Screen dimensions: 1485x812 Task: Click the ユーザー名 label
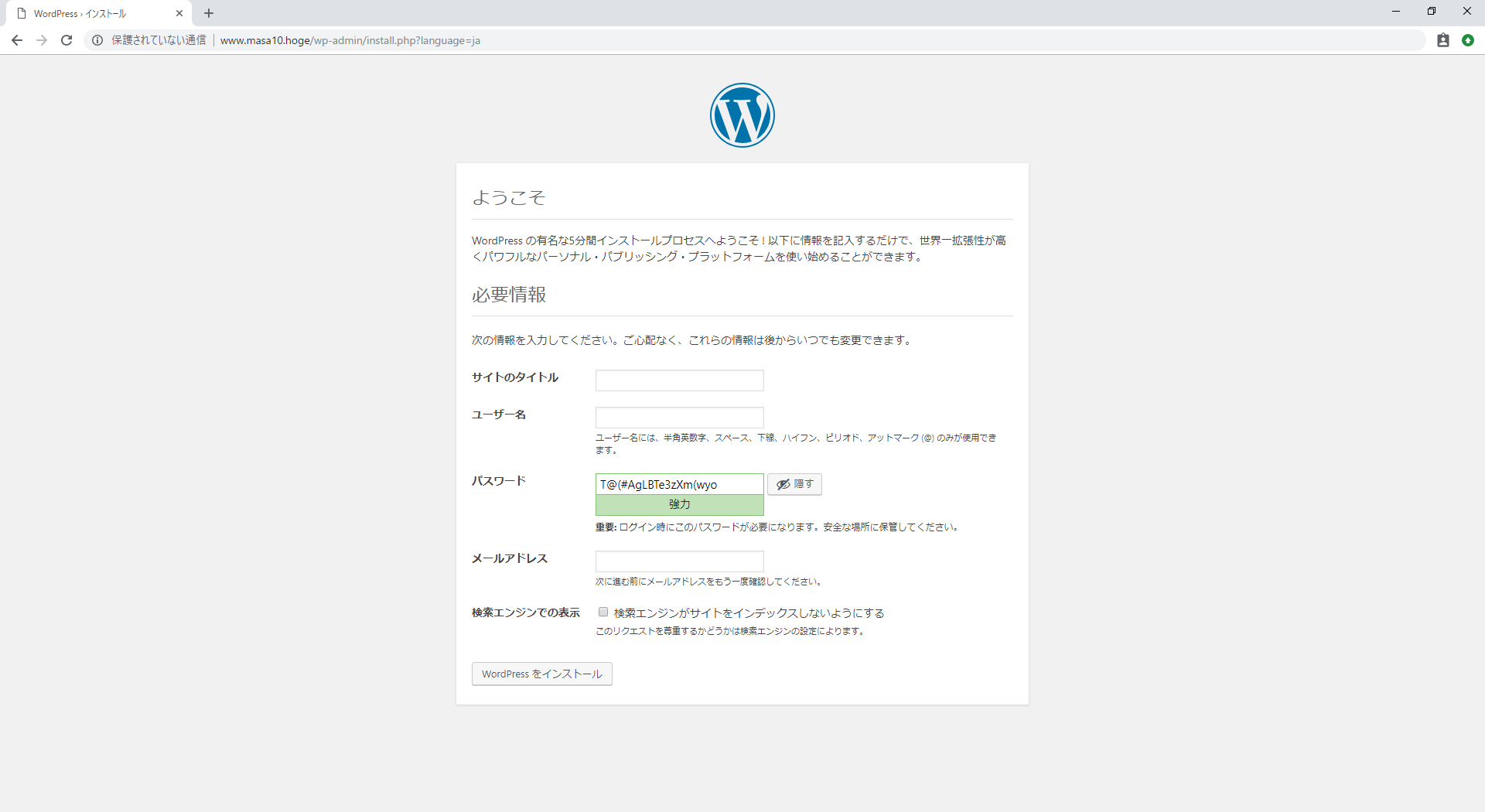(499, 415)
